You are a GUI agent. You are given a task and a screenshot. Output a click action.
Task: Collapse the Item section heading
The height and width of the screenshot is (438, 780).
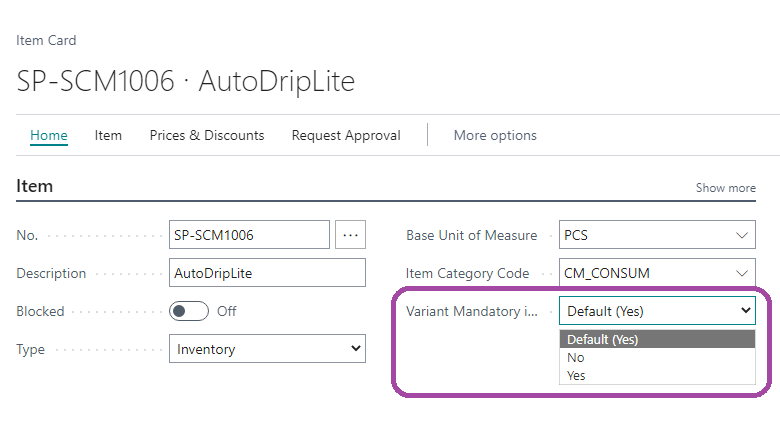(x=35, y=186)
